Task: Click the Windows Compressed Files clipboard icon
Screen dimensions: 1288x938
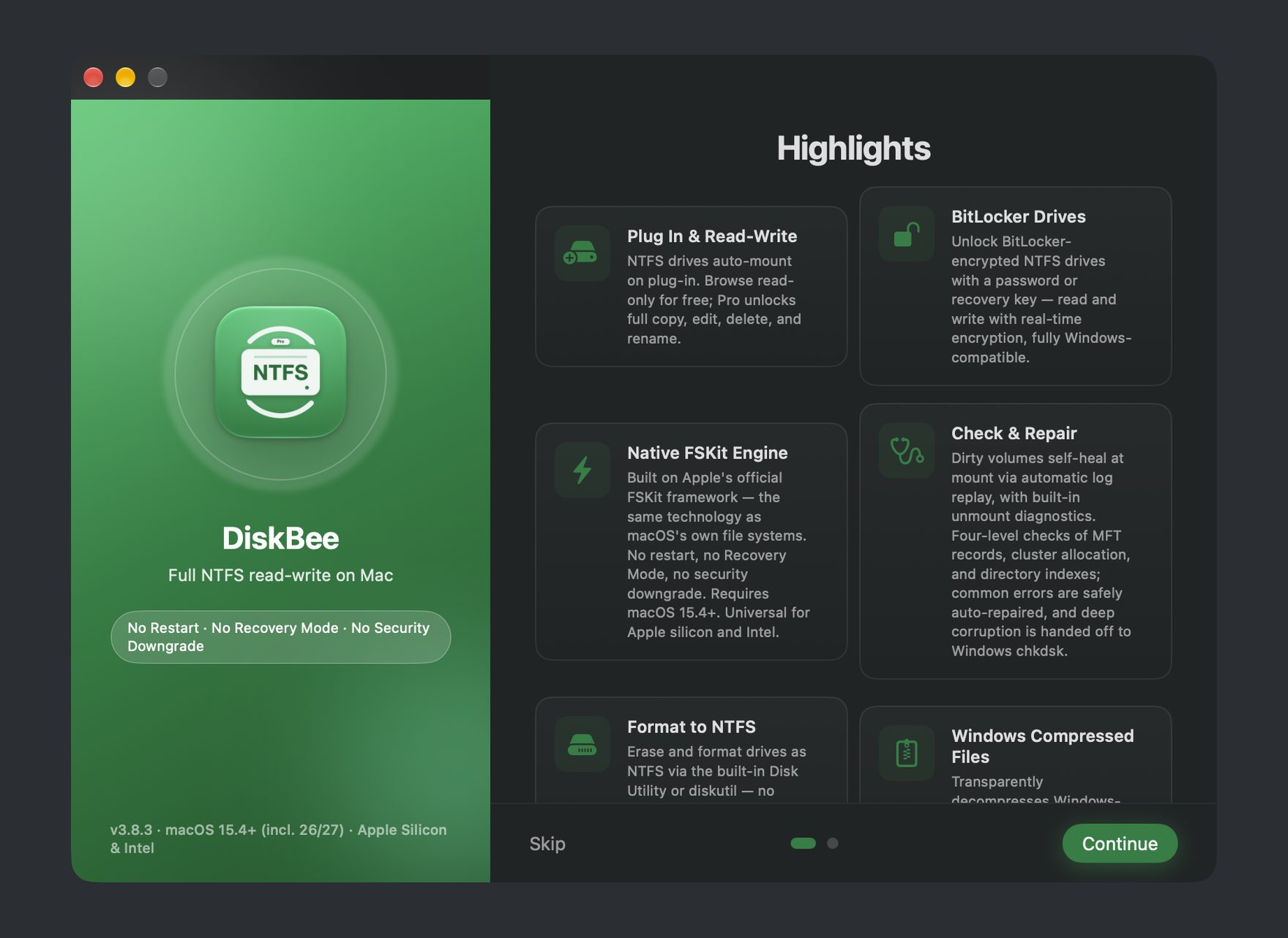Action: pyautogui.click(x=906, y=753)
